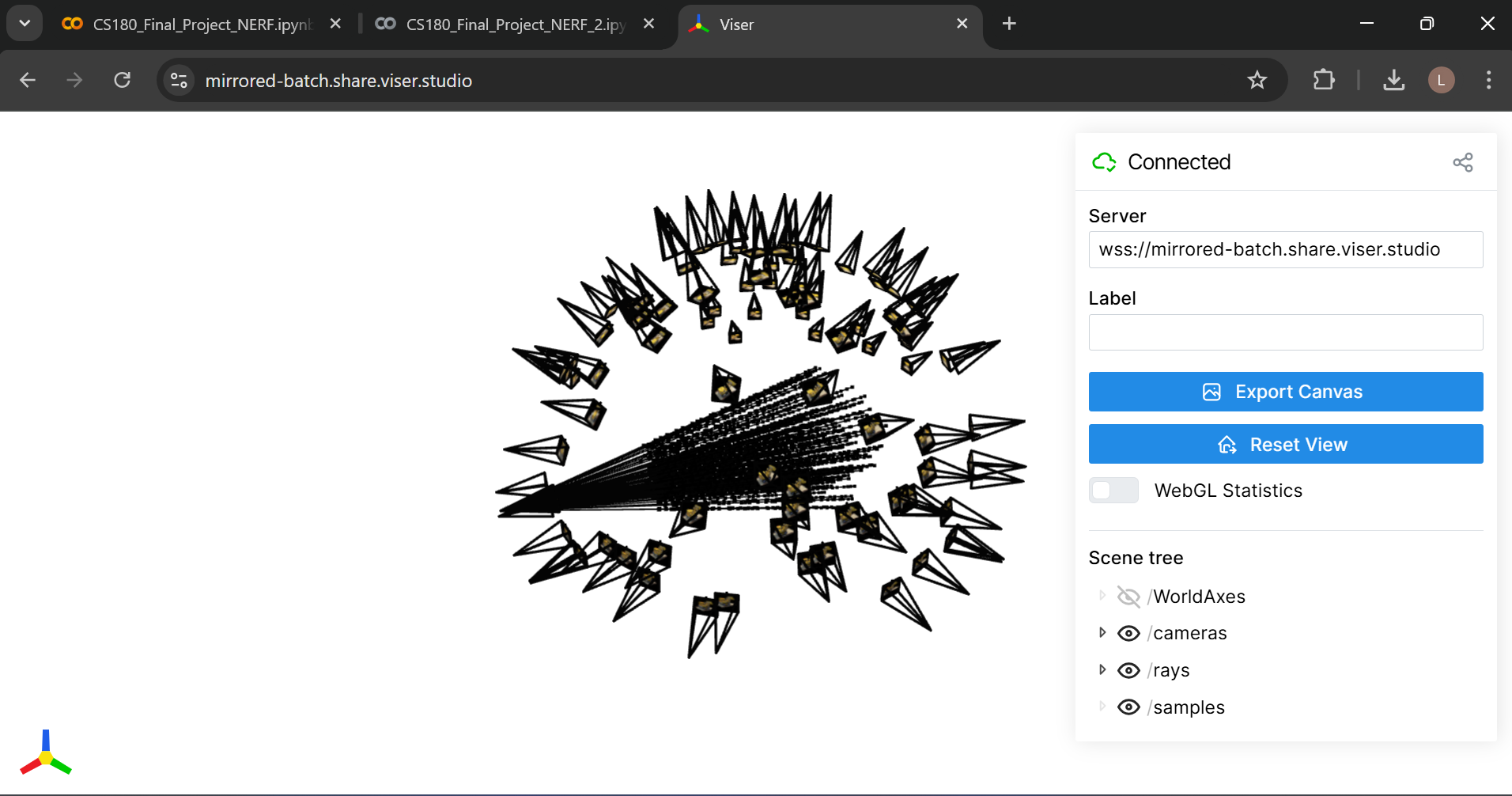Image resolution: width=1512 pixels, height=796 pixels.
Task: Show WorldAxes using its crossed-eye icon
Action: 1128,597
